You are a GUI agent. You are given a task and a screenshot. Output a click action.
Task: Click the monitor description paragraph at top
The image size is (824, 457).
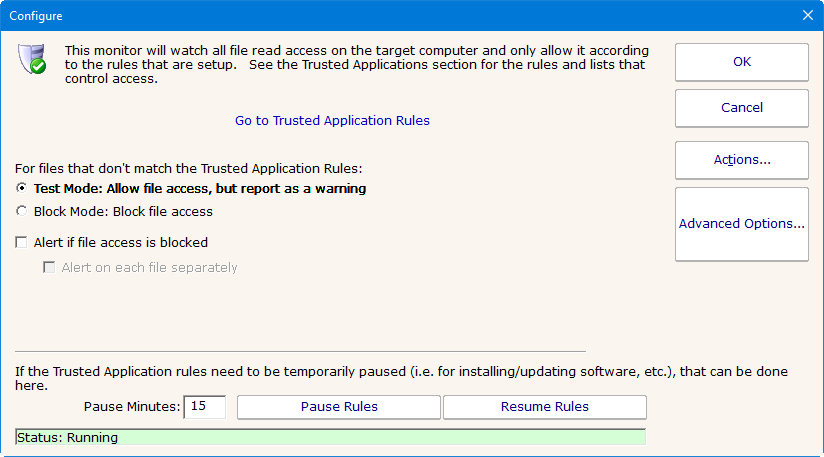356,65
